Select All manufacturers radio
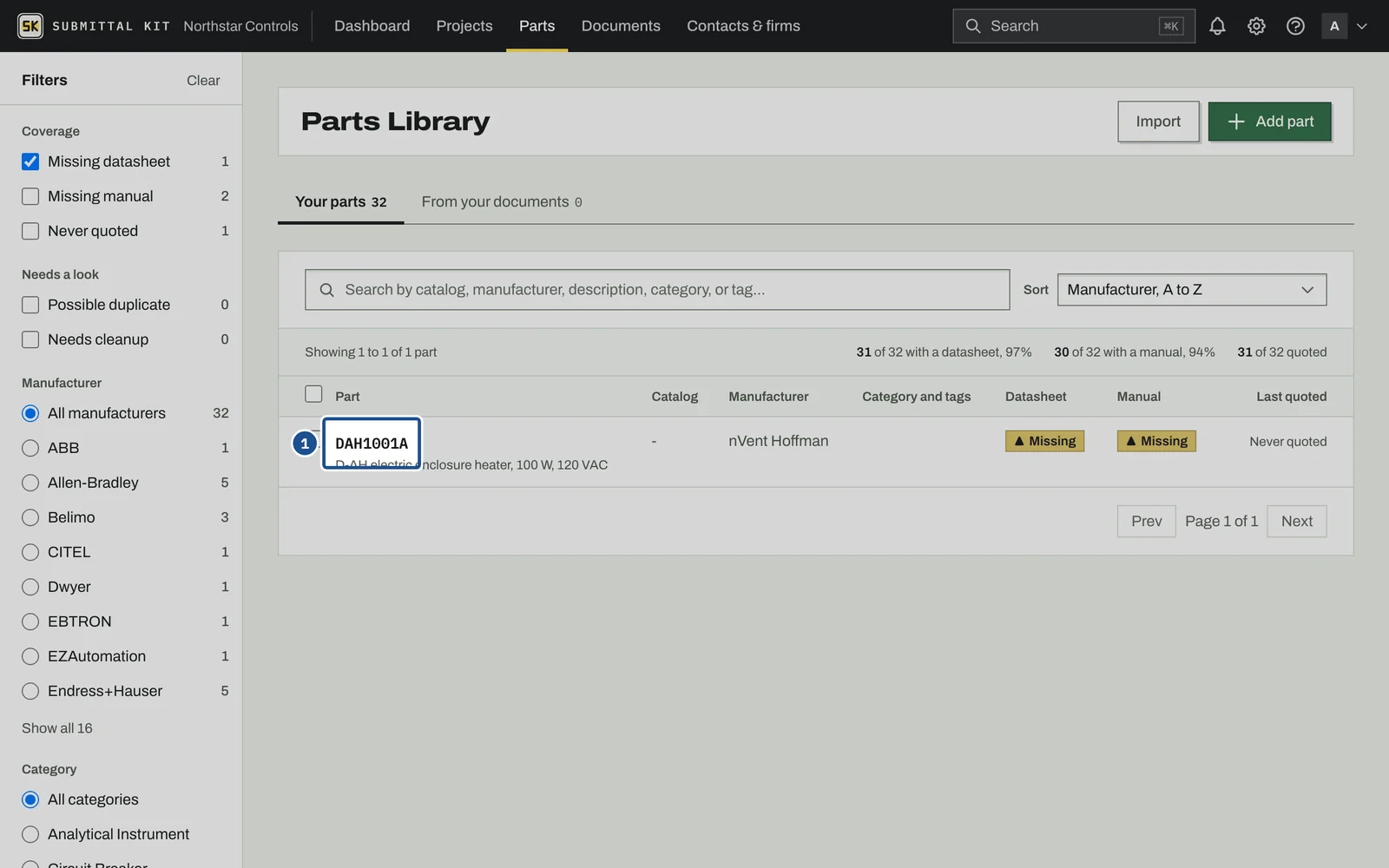Image resolution: width=1389 pixels, height=868 pixels. click(x=30, y=413)
